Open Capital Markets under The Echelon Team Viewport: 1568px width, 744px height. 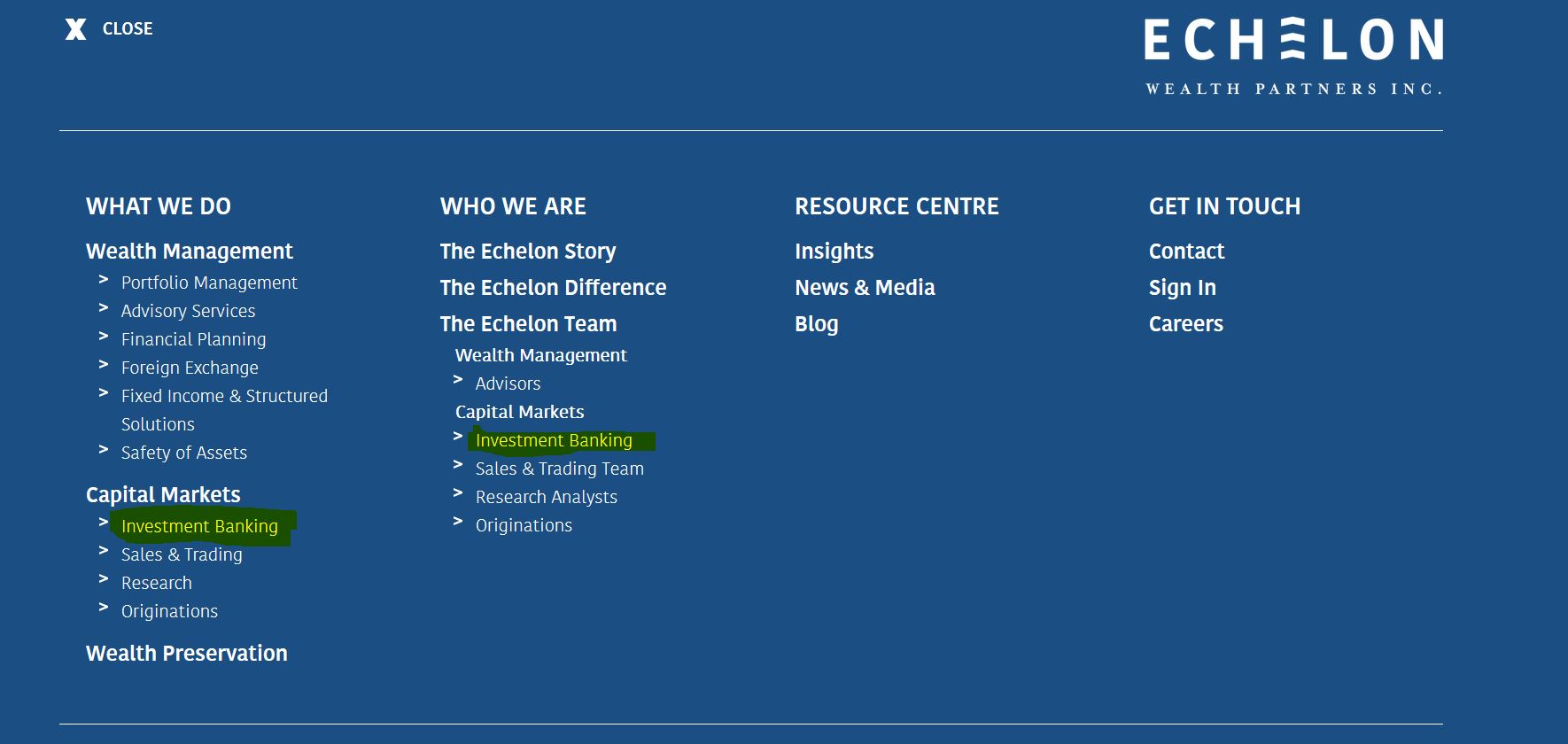pyautogui.click(x=520, y=412)
